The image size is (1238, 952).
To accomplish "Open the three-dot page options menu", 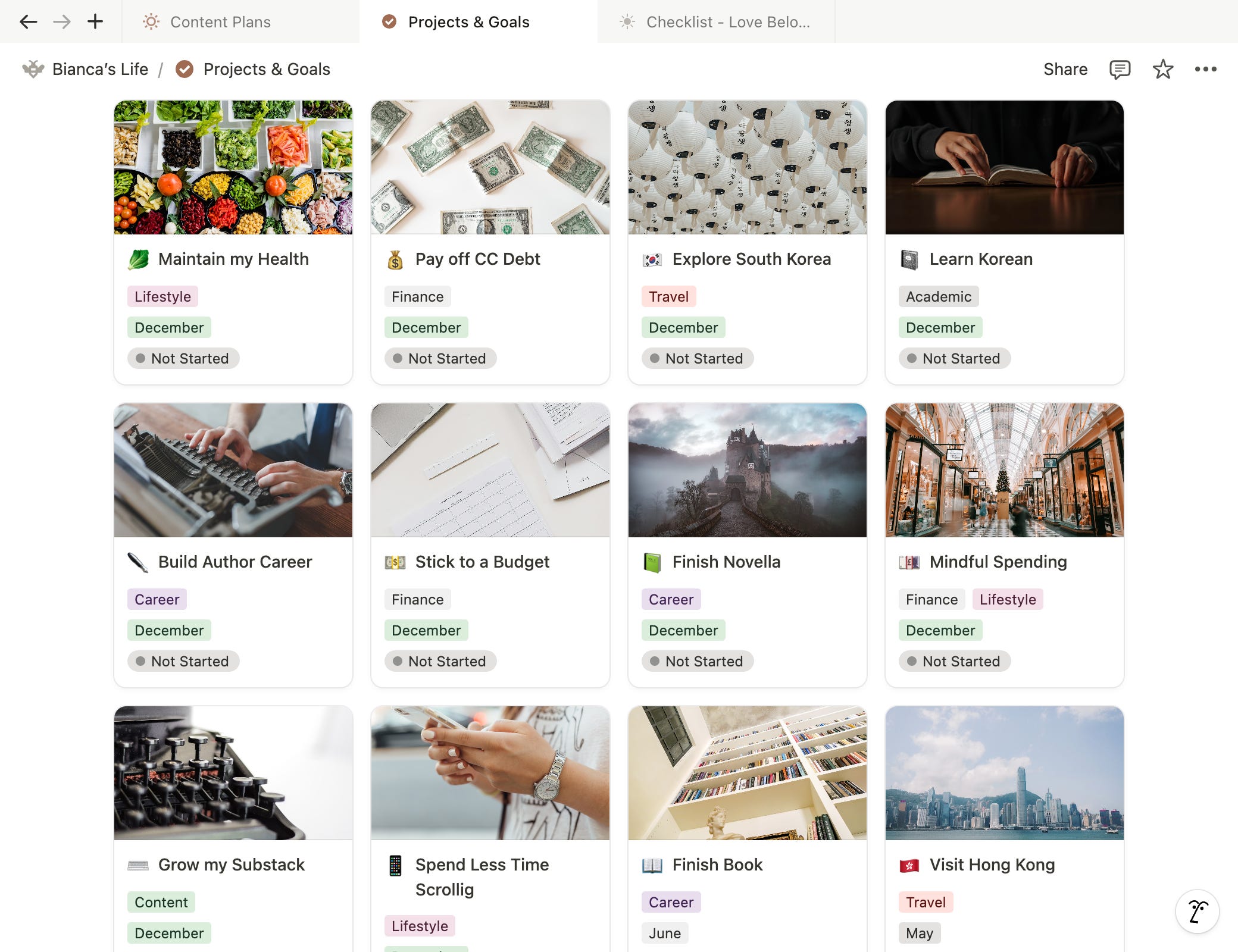I will (x=1205, y=70).
